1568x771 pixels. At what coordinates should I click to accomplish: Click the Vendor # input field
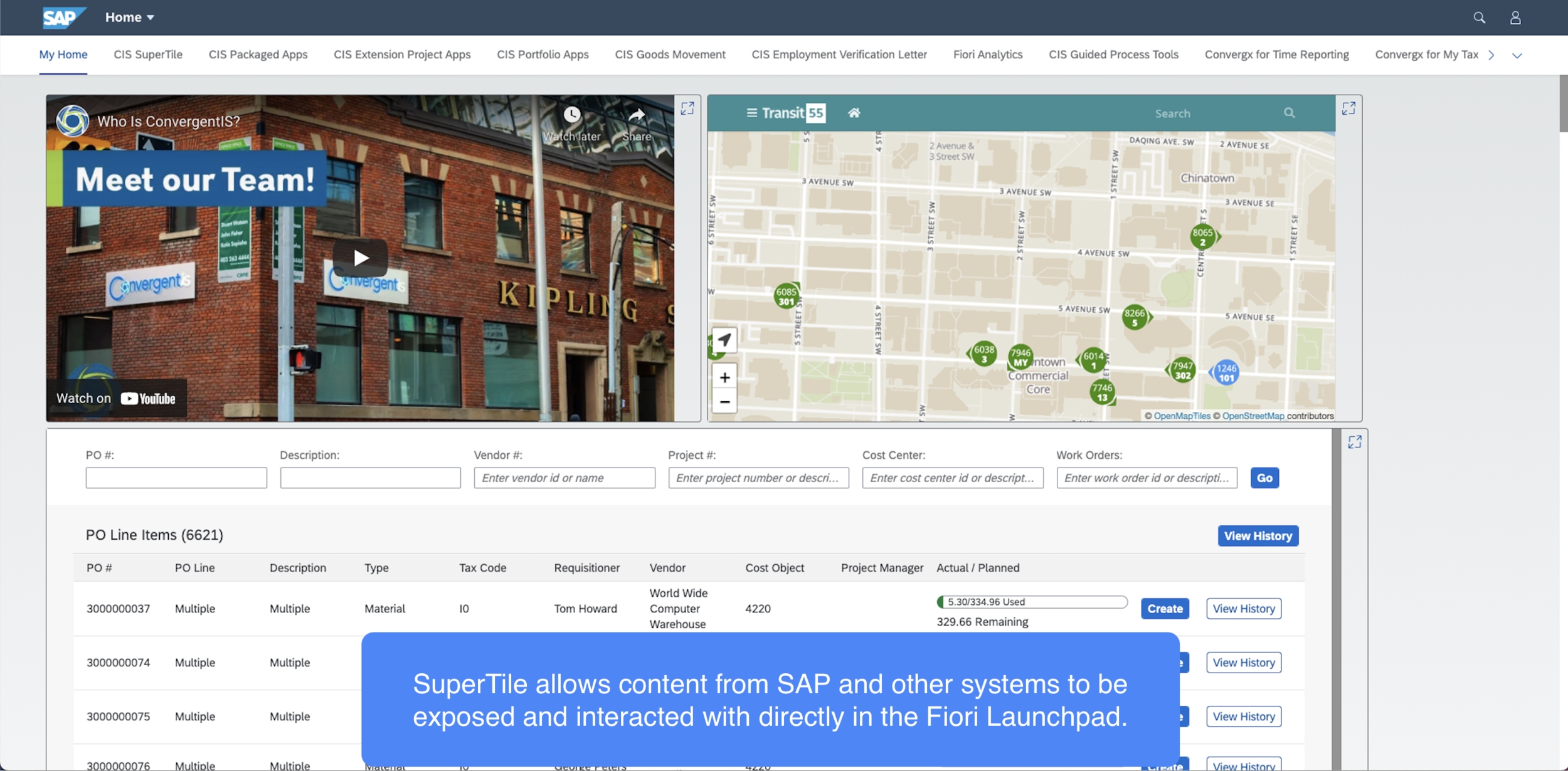564,478
